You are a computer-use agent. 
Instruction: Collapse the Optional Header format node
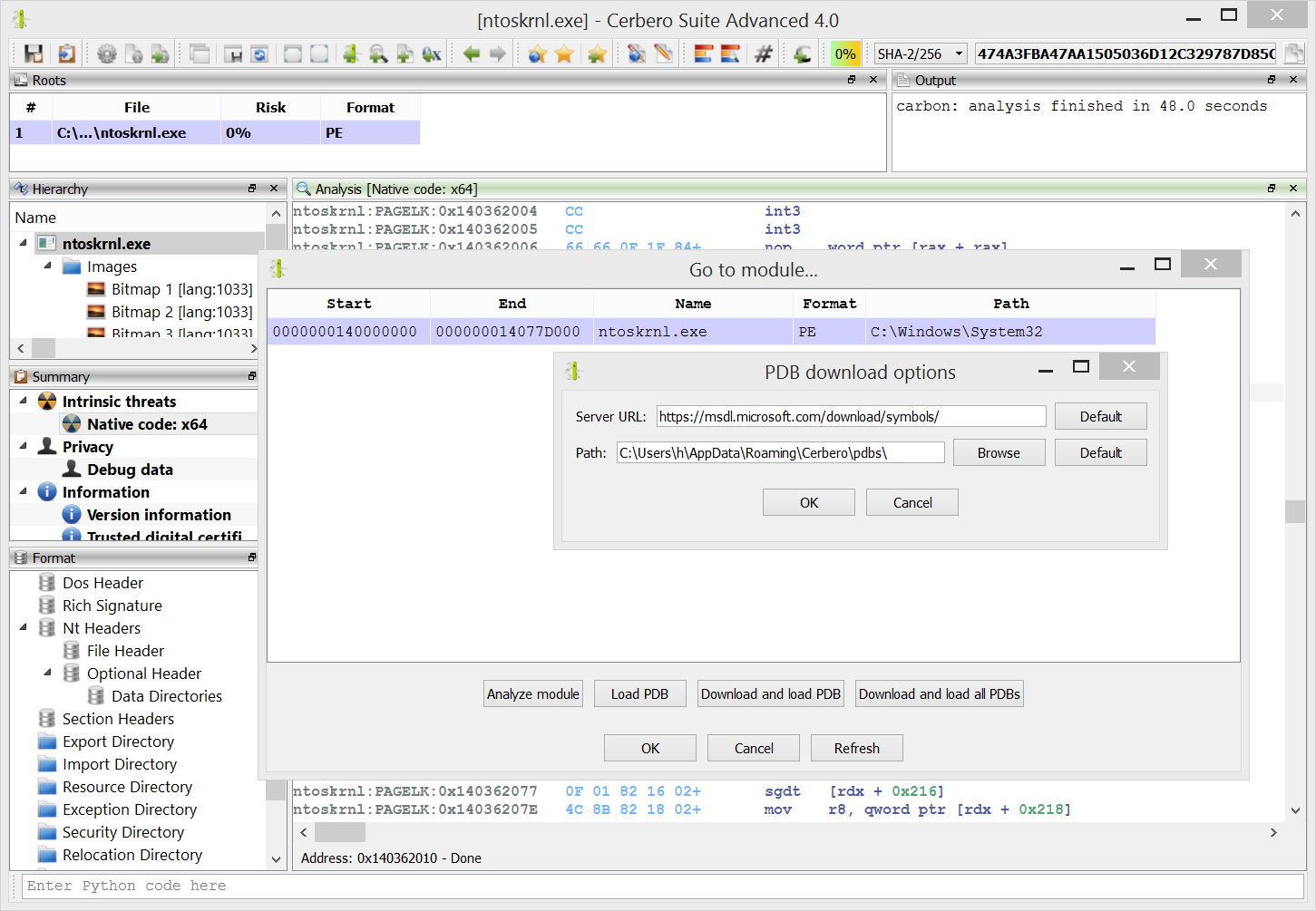click(x=47, y=673)
